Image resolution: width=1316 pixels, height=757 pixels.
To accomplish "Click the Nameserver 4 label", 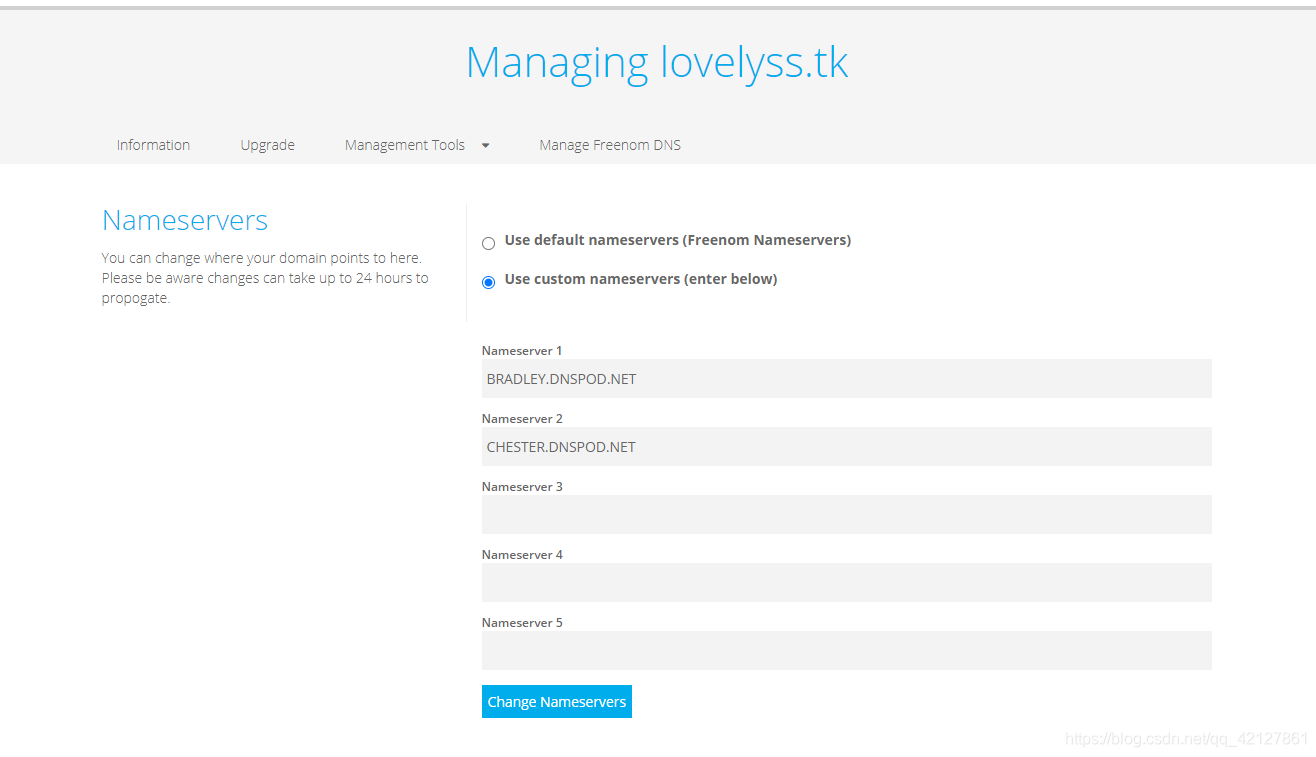I will point(522,555).
